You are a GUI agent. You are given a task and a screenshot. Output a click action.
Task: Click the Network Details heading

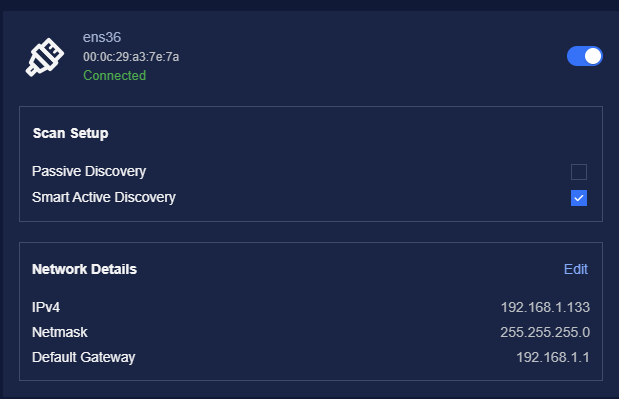pos(84,269)
